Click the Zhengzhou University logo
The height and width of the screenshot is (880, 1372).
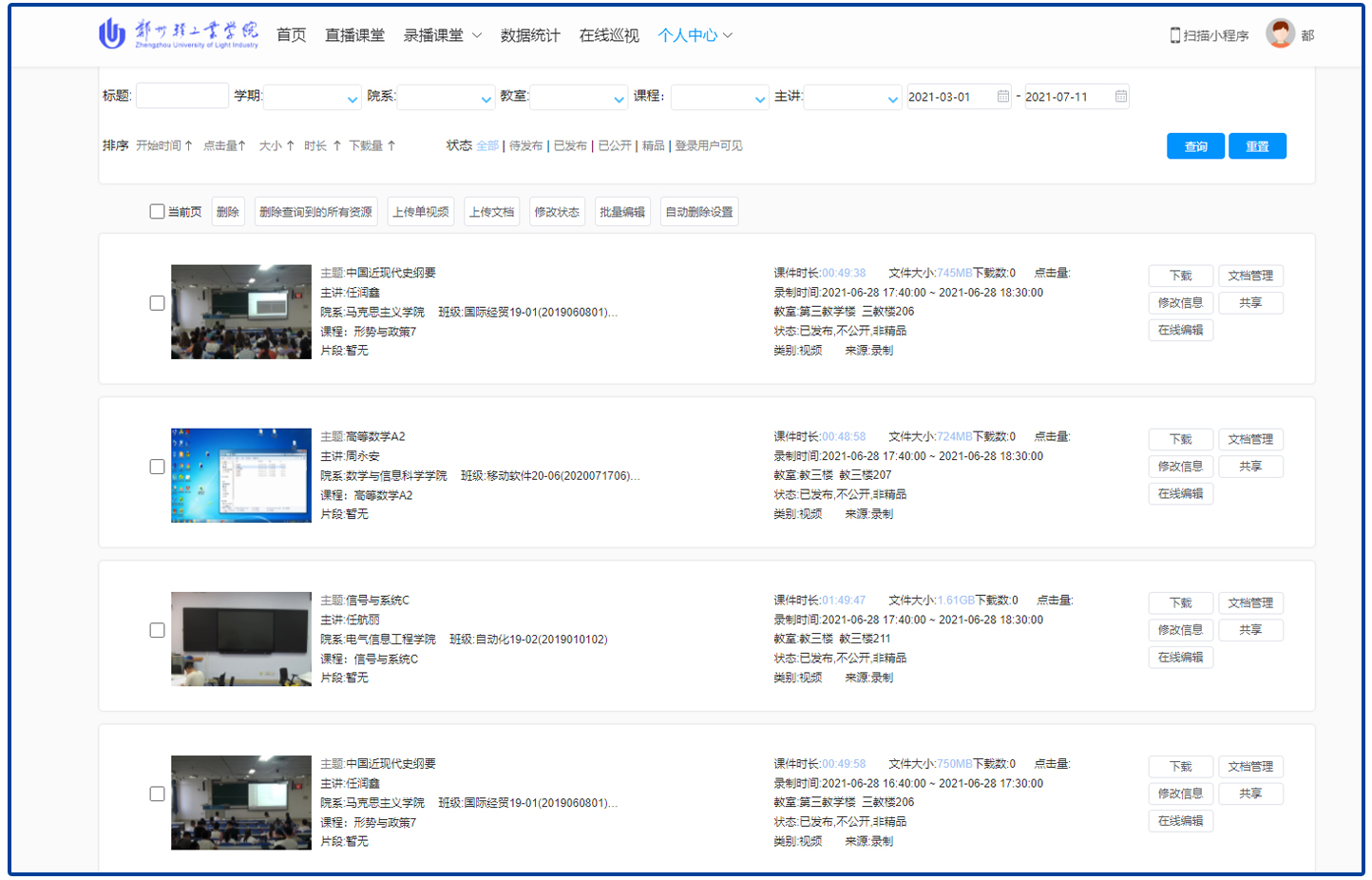[x=178, y=33]
